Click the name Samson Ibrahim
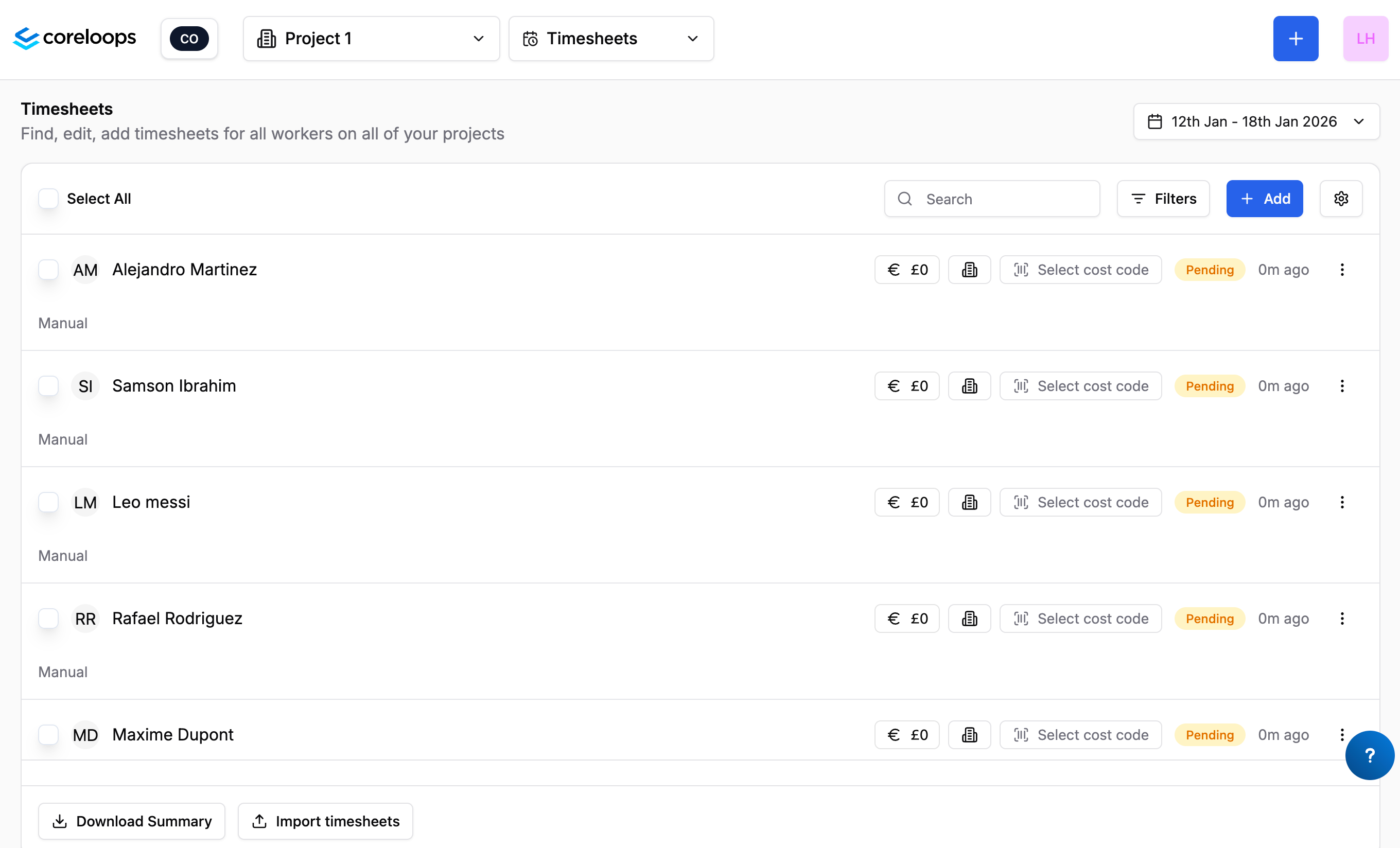1400x848 pixels. click(174, 386)
